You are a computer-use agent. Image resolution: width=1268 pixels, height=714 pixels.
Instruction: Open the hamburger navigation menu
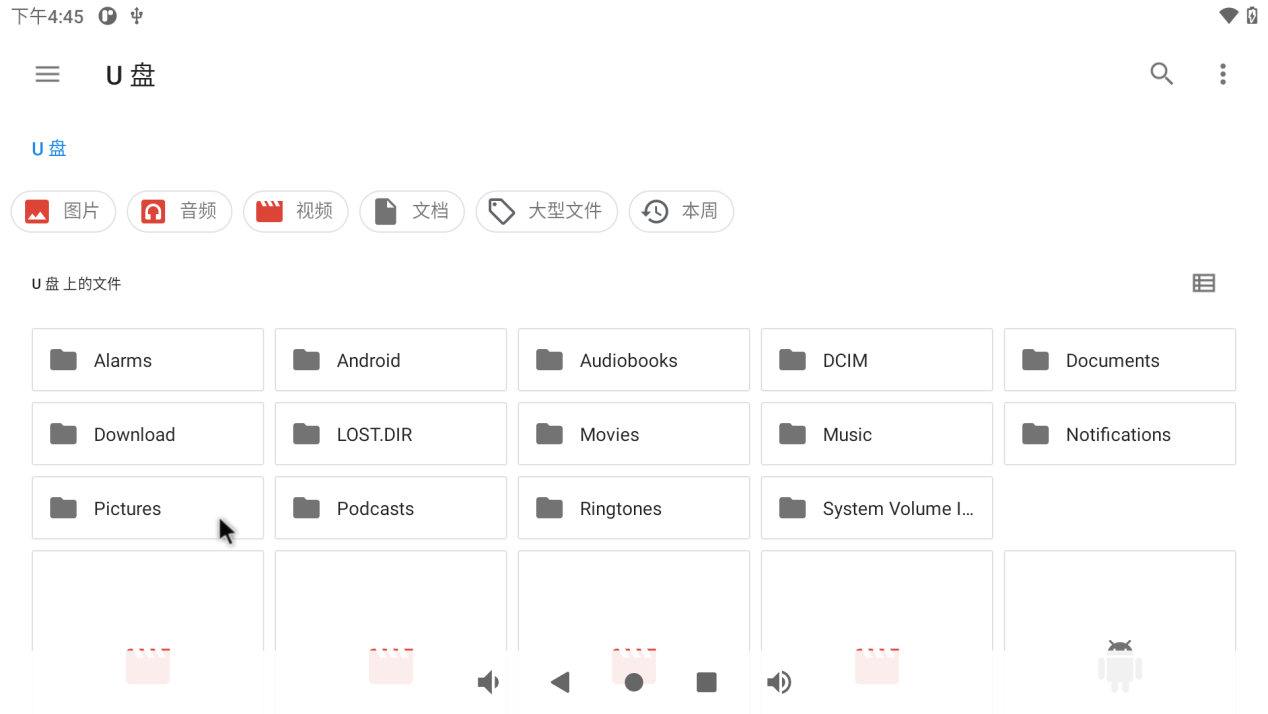[47, 74]
